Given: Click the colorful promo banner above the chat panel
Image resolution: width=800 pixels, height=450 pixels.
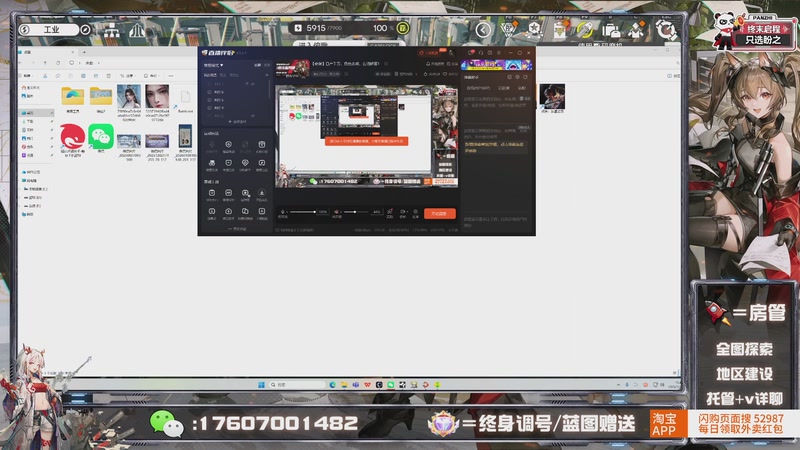Looking at the screenshot, I should pyautogui.click(x=496, y=65).
